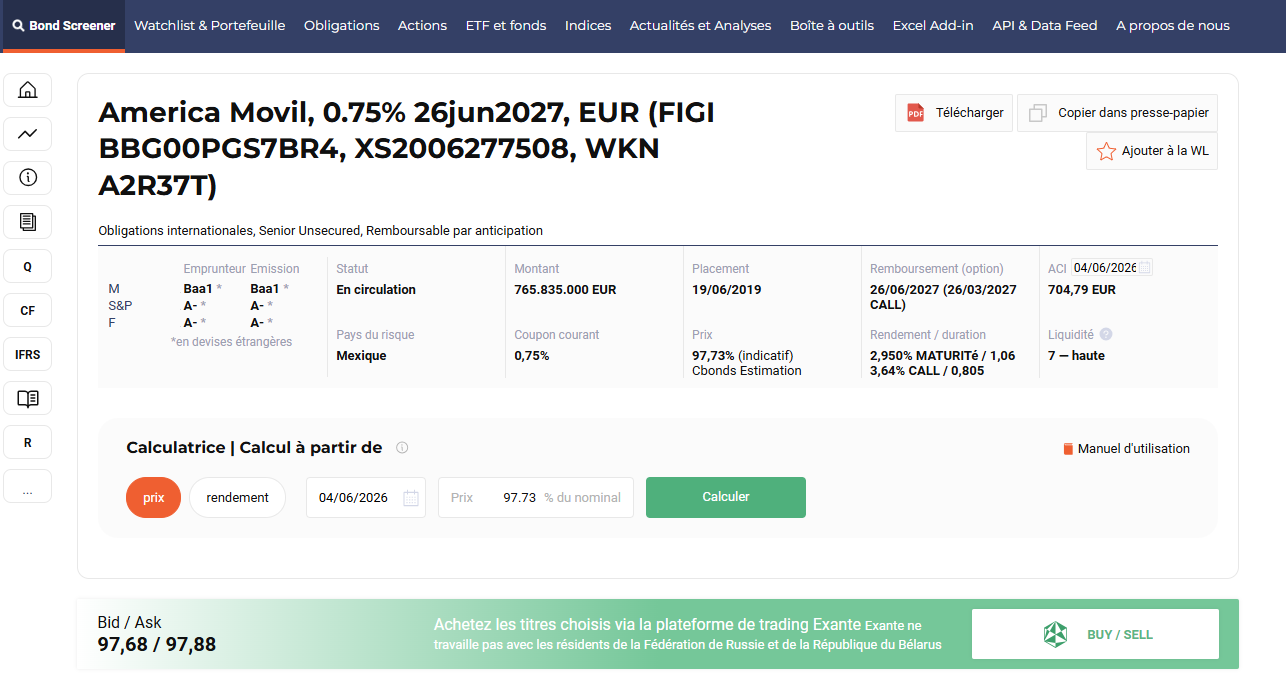Click the orange Manuel d'utilisation book icon
The image size is (1286, 676).
click(x=1068, y=449)
